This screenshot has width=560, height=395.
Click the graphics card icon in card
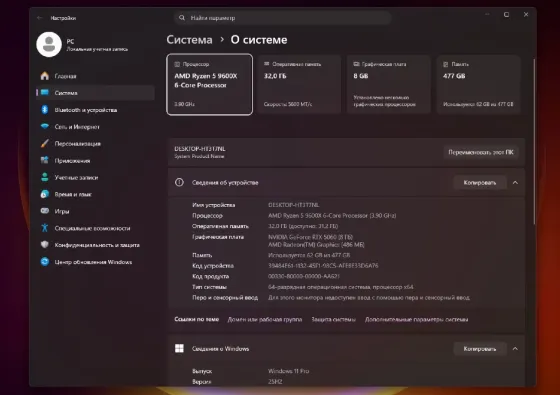(x=356, y=64)
